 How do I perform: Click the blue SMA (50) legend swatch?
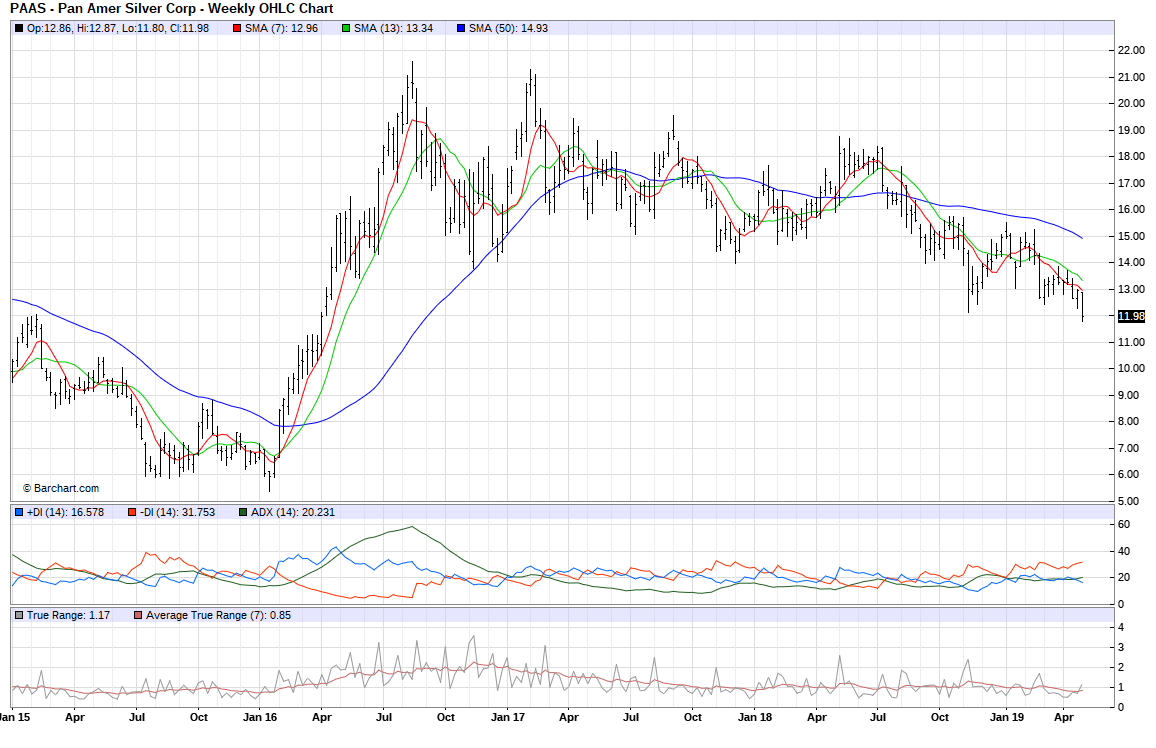point(461,29)
